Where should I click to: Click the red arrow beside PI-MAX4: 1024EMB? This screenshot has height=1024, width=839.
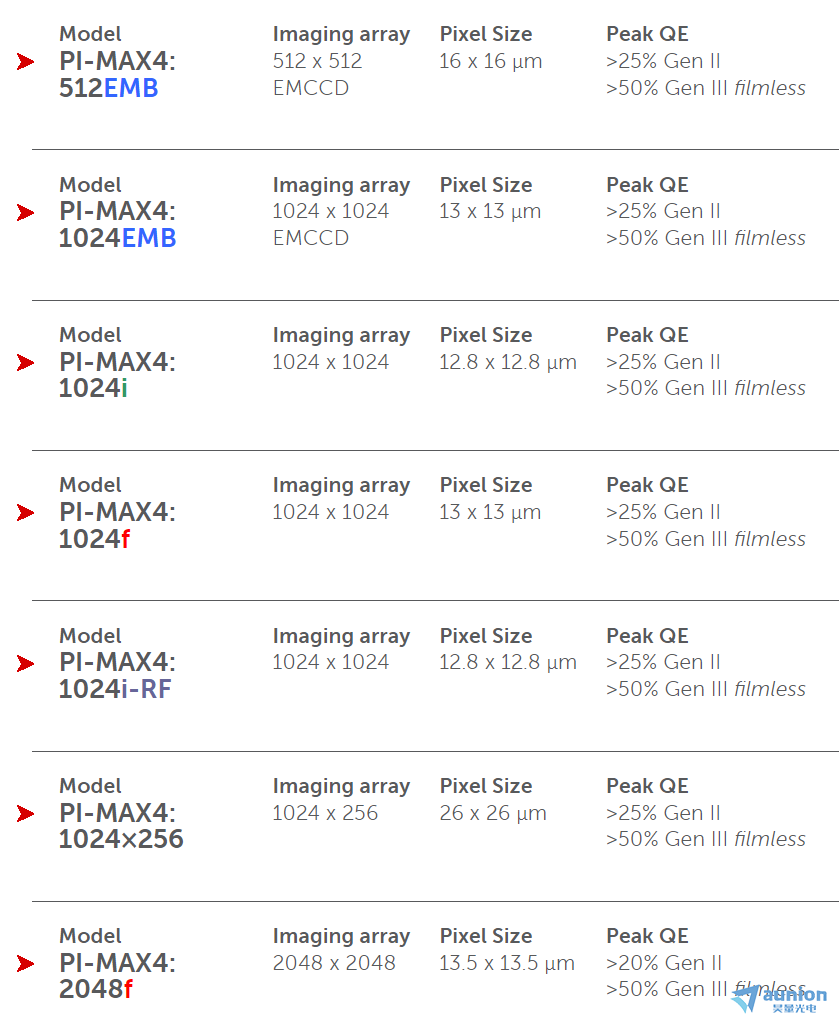25,212
